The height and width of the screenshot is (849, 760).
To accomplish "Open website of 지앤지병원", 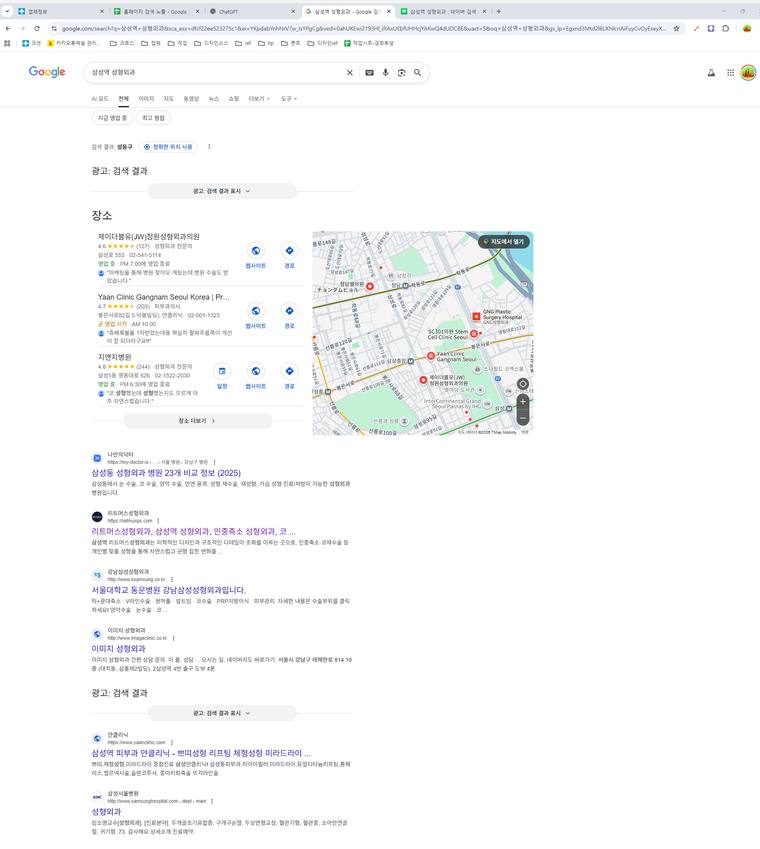I will pyautogui.click(x=255, y=376).
